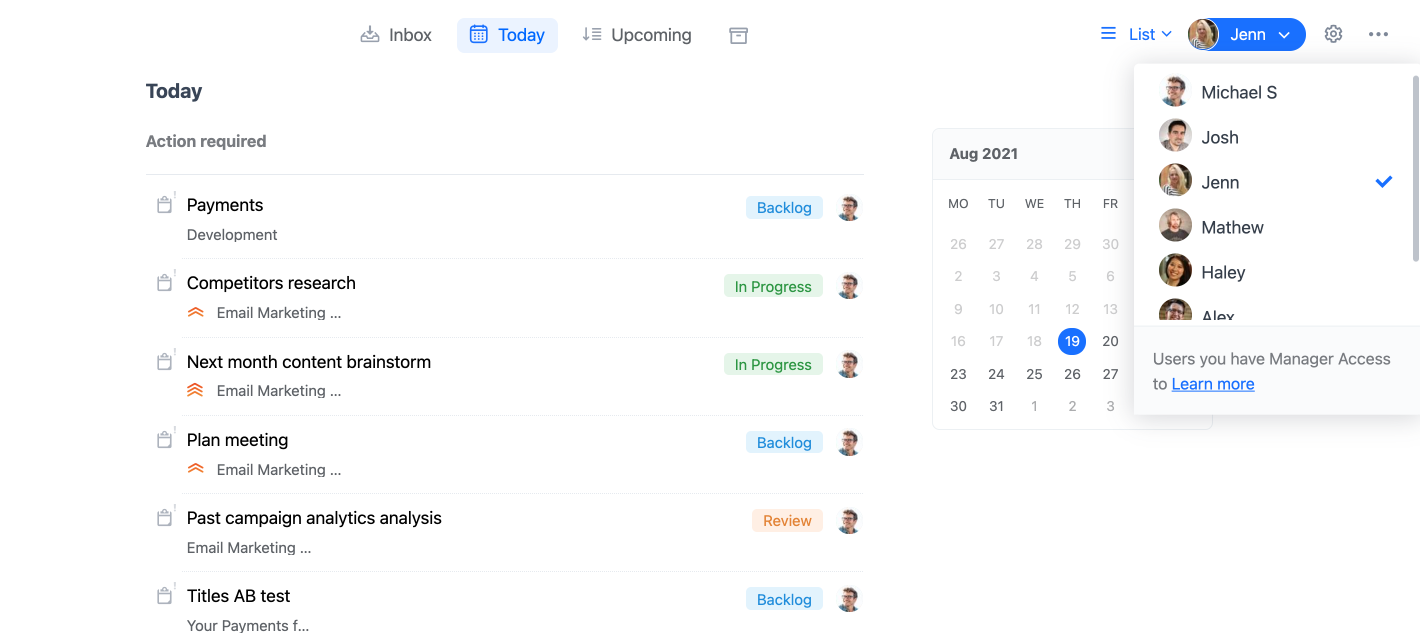Click the Learn more link
This screenshot has height=640, width=1420.
[x=1212, y=384]
